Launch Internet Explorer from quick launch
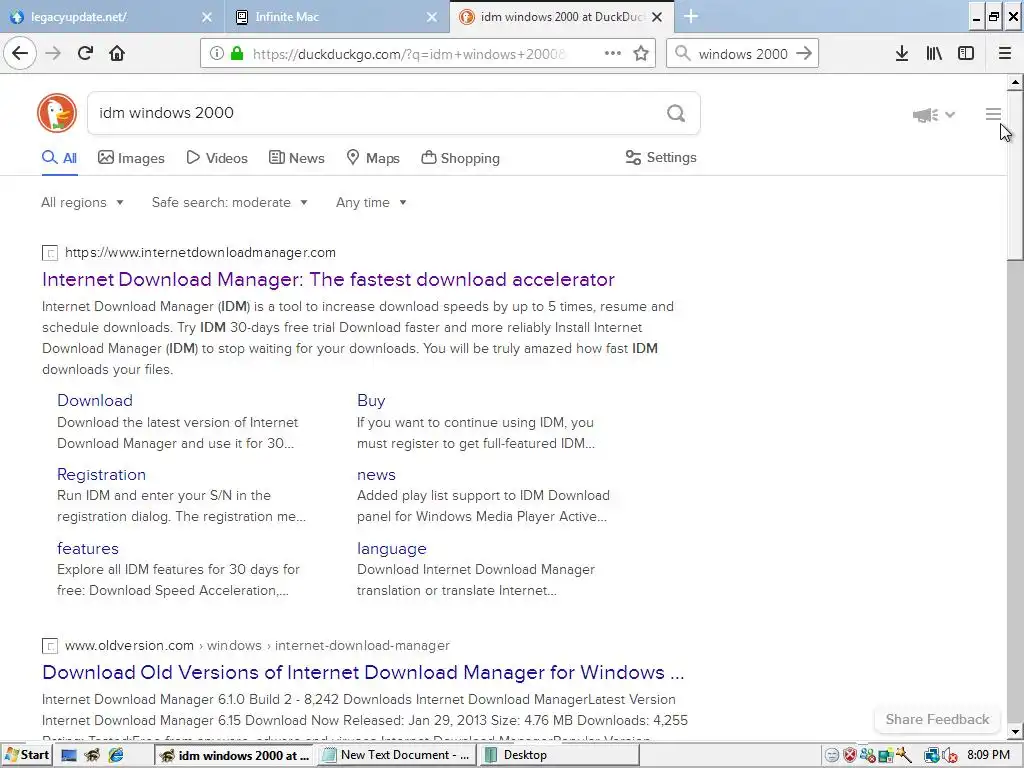The height and width of the screenshot is (768, 1024). (x=116, y=756)
